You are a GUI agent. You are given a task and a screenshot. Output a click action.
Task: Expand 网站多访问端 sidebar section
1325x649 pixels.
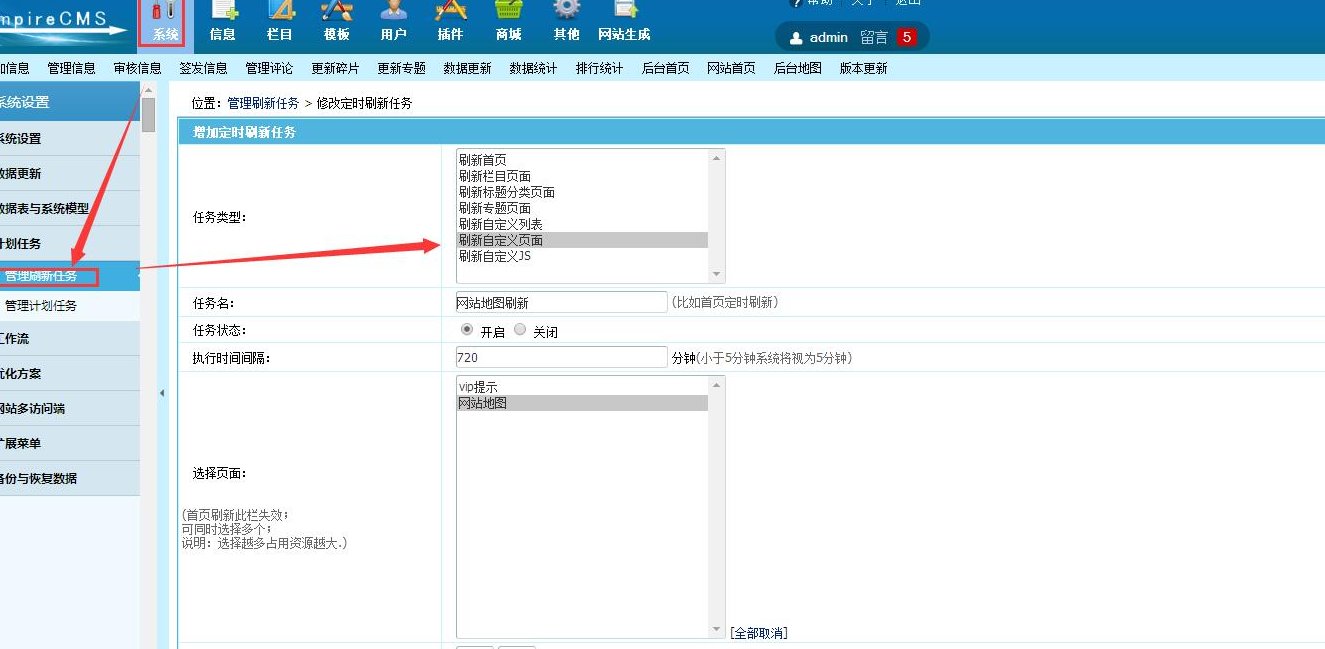[70, 409]
